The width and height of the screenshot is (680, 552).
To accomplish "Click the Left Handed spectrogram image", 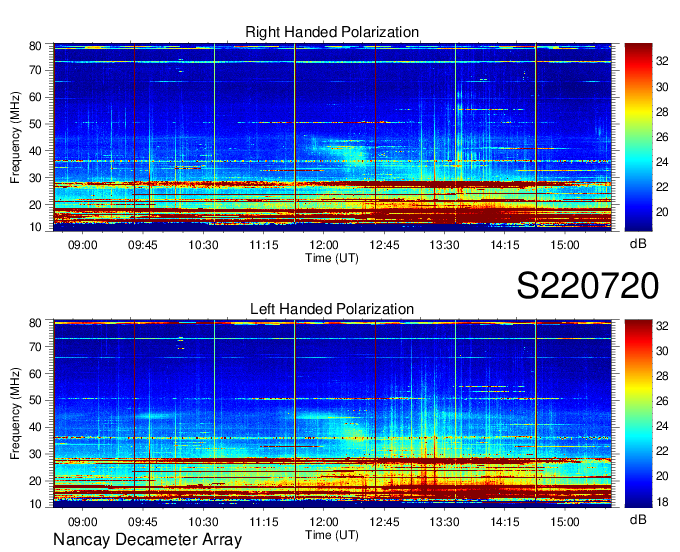I will point(332,414).
